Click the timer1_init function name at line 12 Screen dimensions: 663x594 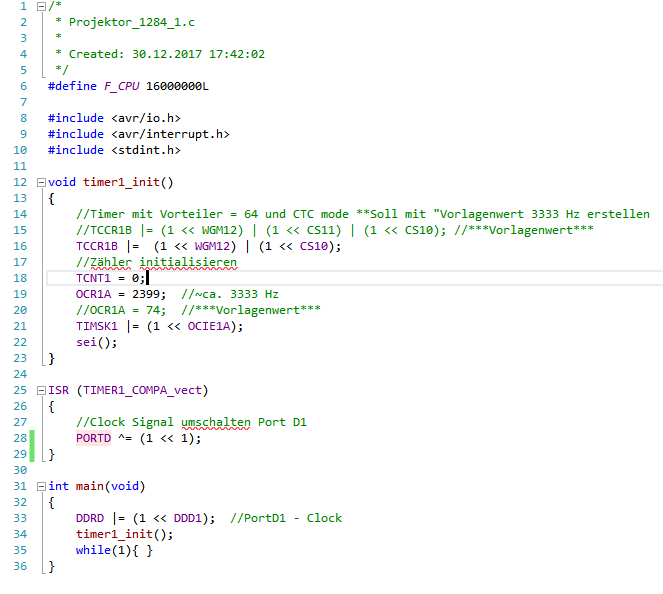[x=121, y=183]
